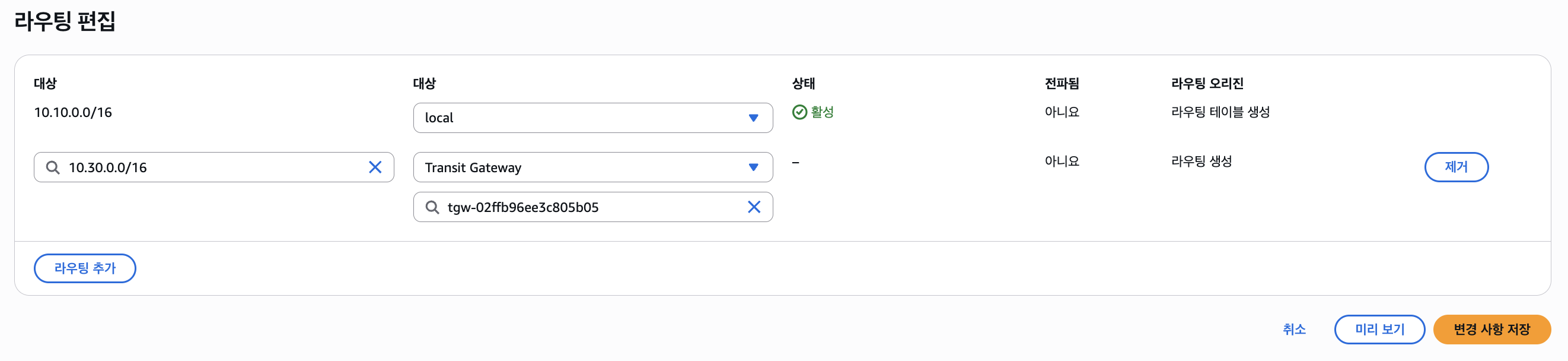
Task: Select the 10.10.0.0/16 destination text
Action: [x=73, y=112]
